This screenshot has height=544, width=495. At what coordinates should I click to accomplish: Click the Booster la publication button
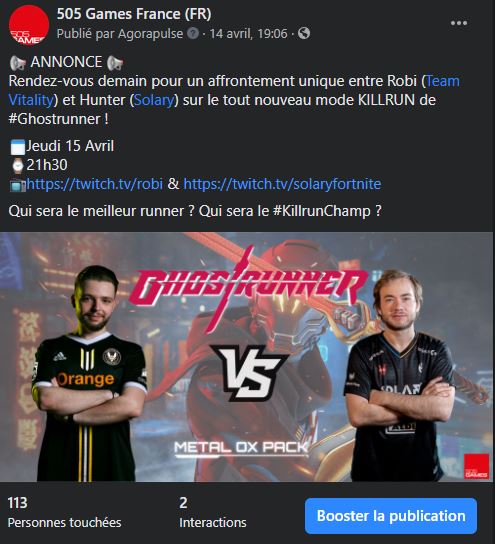tap(391, 516)
